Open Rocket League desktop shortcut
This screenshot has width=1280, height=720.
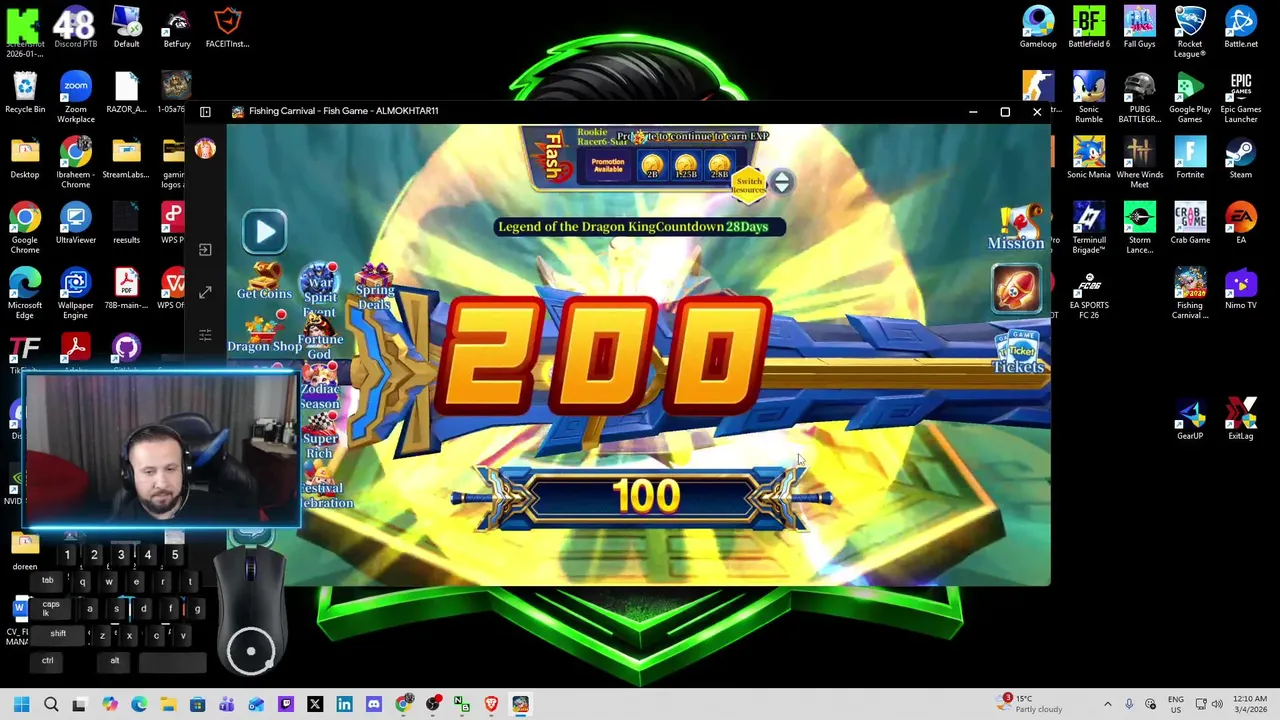coord(1190,32)
